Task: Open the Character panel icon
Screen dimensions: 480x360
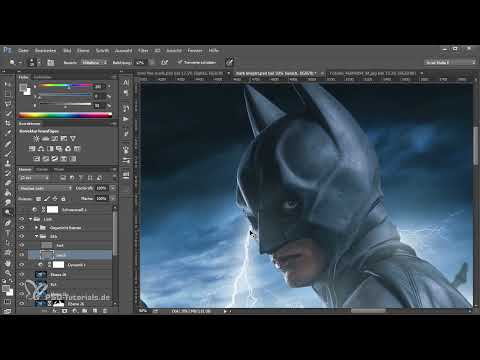Action: click(x=126, y=83)
